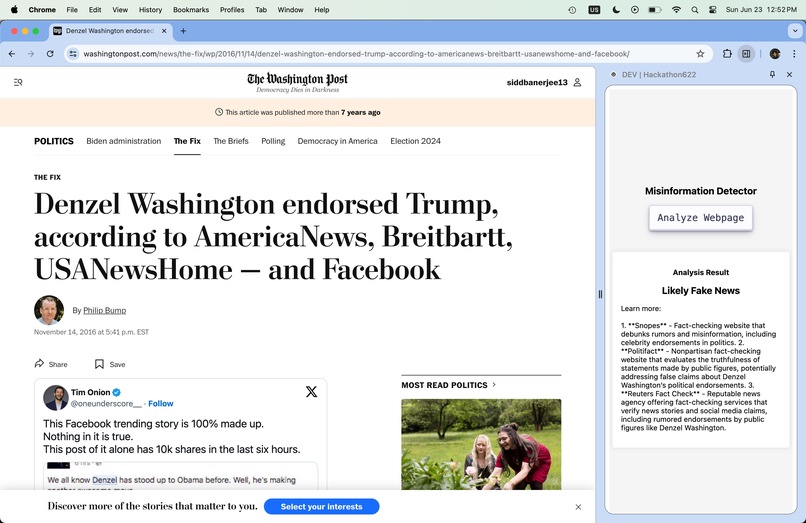
Task: Open The Briefs section
Action: point(231,141)
